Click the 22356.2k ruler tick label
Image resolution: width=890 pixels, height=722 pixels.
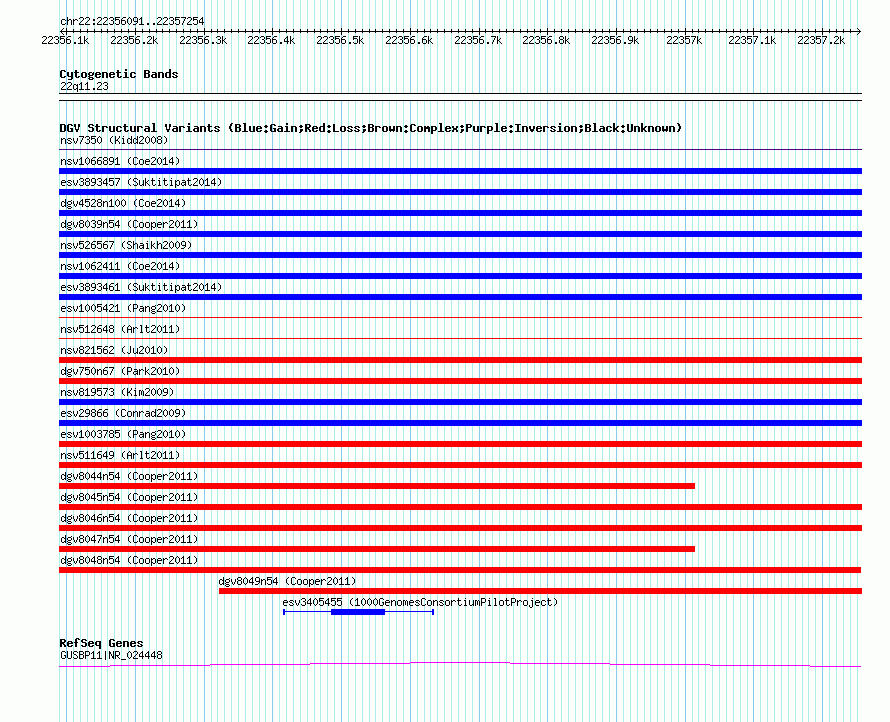tap(134, 40)
